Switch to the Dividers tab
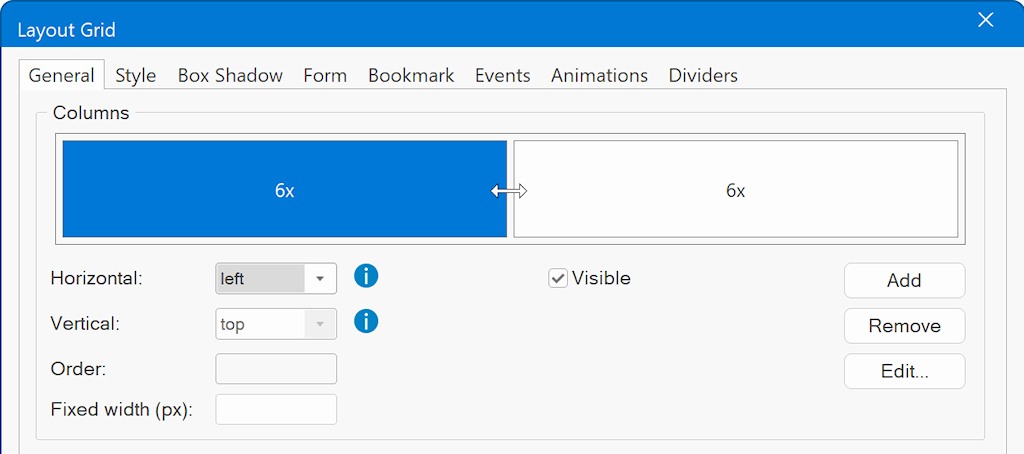Screen dimensions: 1024x454 click(x=703, y=76)
